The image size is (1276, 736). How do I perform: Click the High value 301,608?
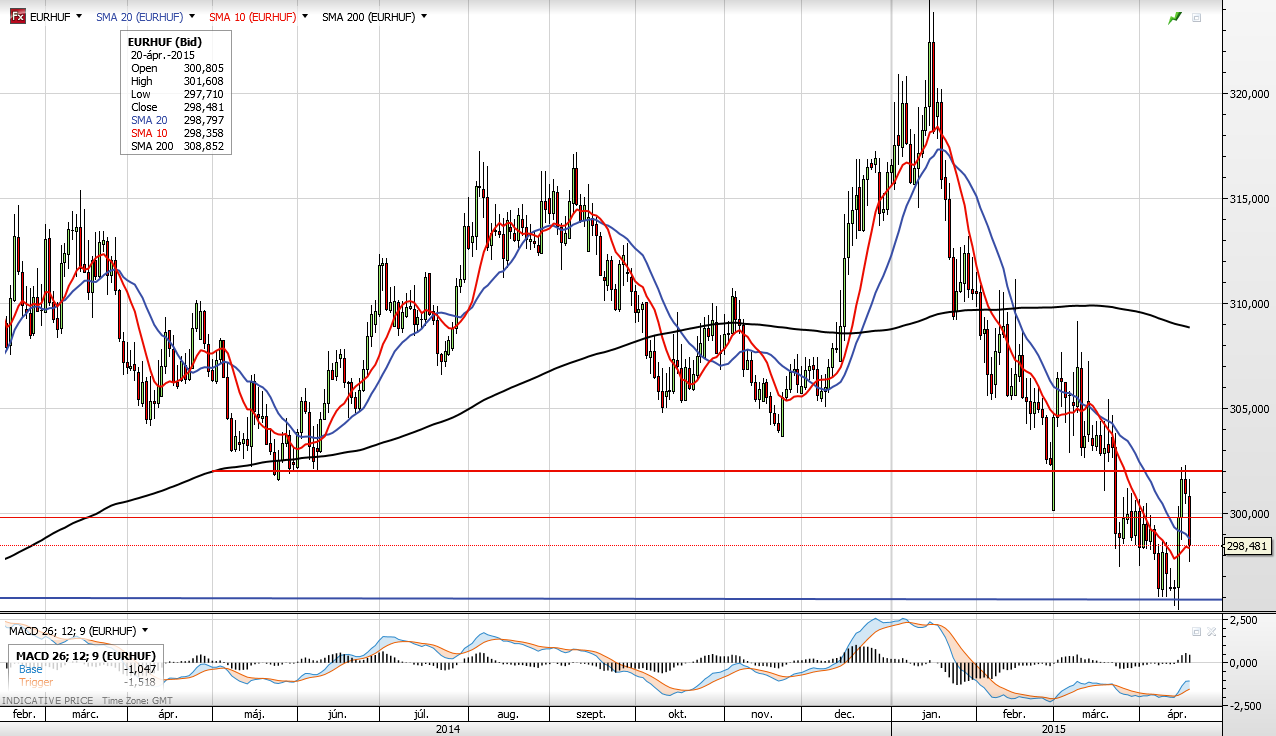(204, 81)
